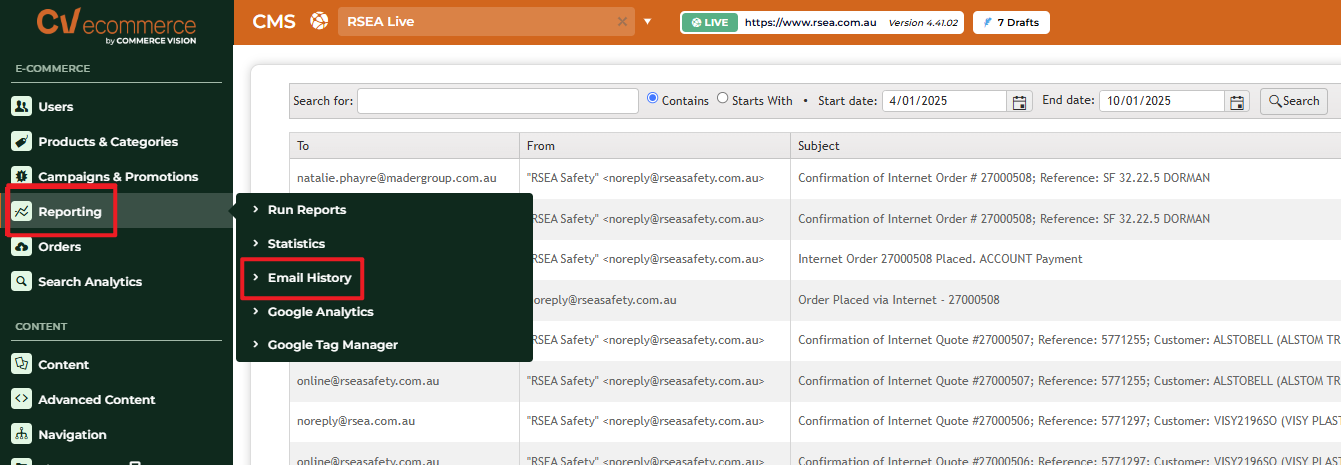Click the End date input field

point(1161,101)
